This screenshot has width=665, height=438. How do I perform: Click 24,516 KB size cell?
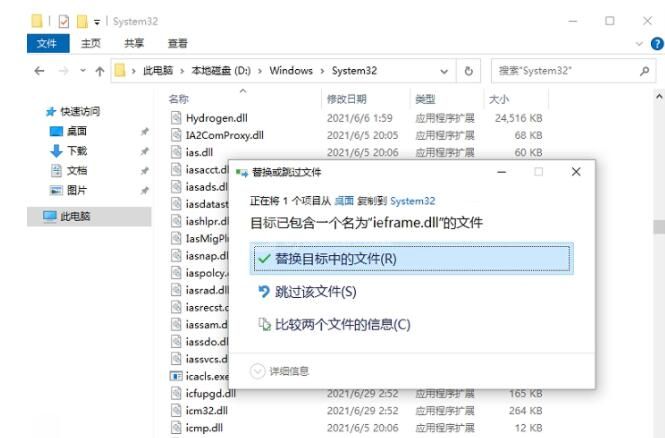(519, 118)
